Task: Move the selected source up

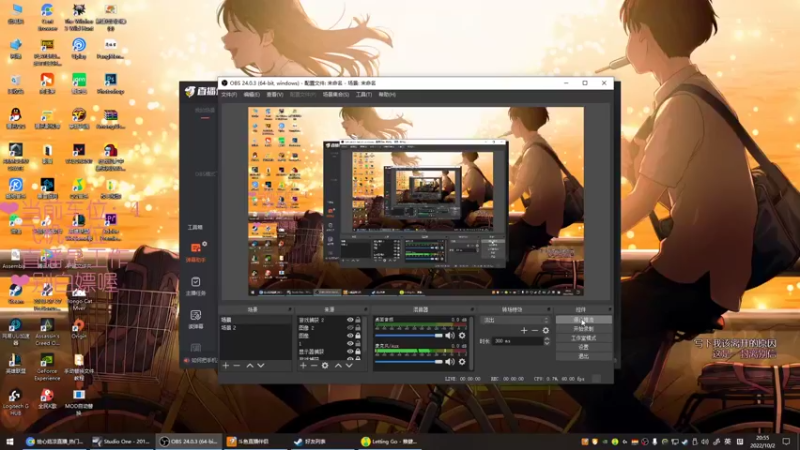Action: click(338, 366)
